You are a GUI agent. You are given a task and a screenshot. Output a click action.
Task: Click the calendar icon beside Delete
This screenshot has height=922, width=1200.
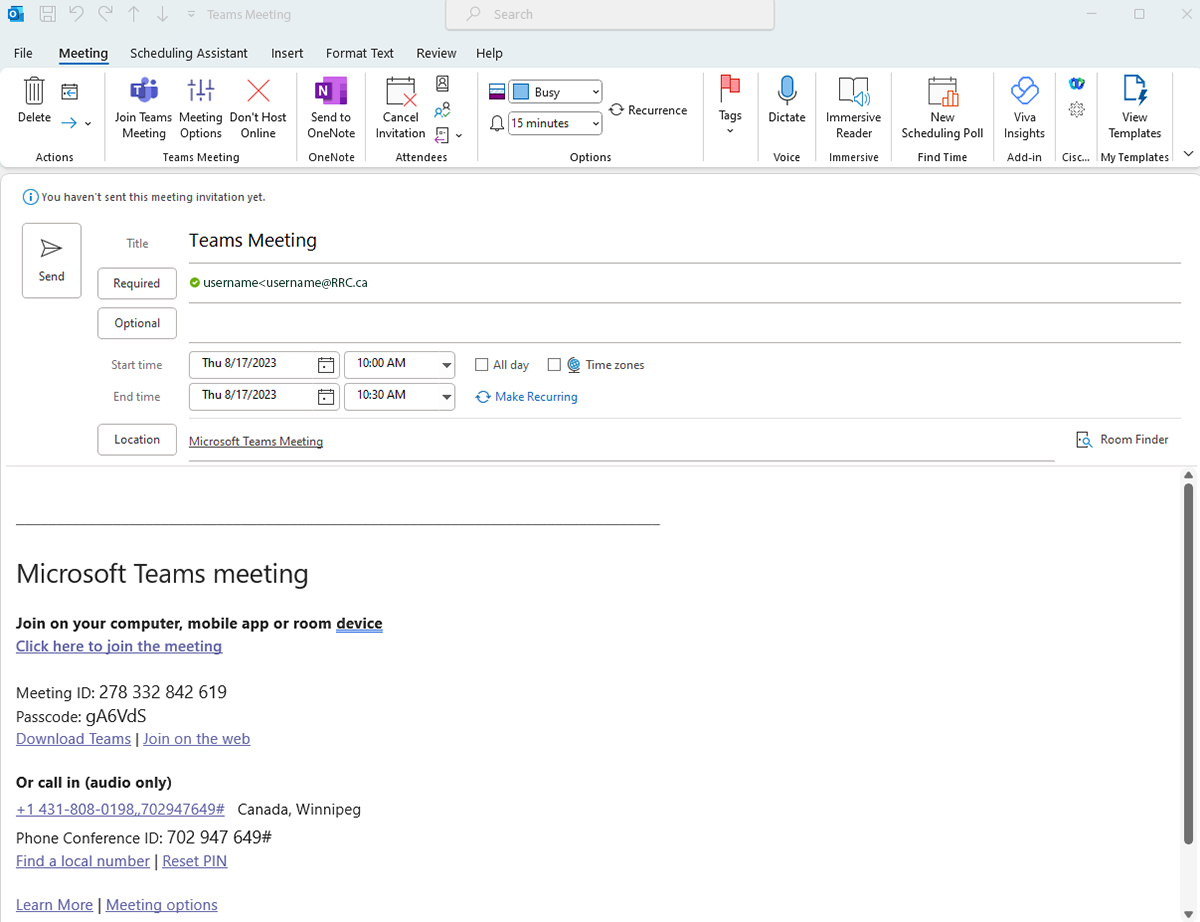(70, 92)
